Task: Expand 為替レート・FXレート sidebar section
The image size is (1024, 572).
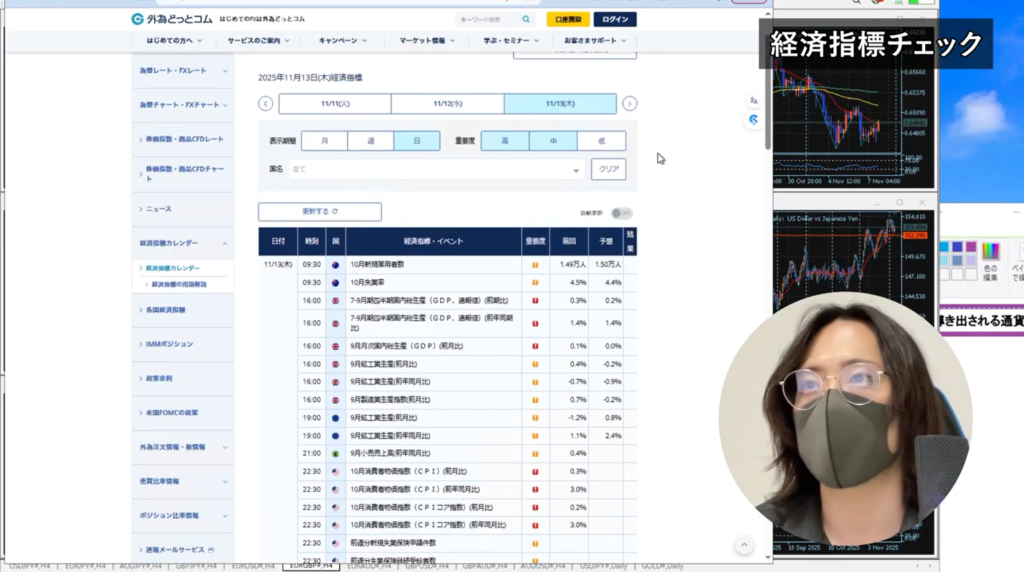Action: pyautogui.click(x=182, y=70)
